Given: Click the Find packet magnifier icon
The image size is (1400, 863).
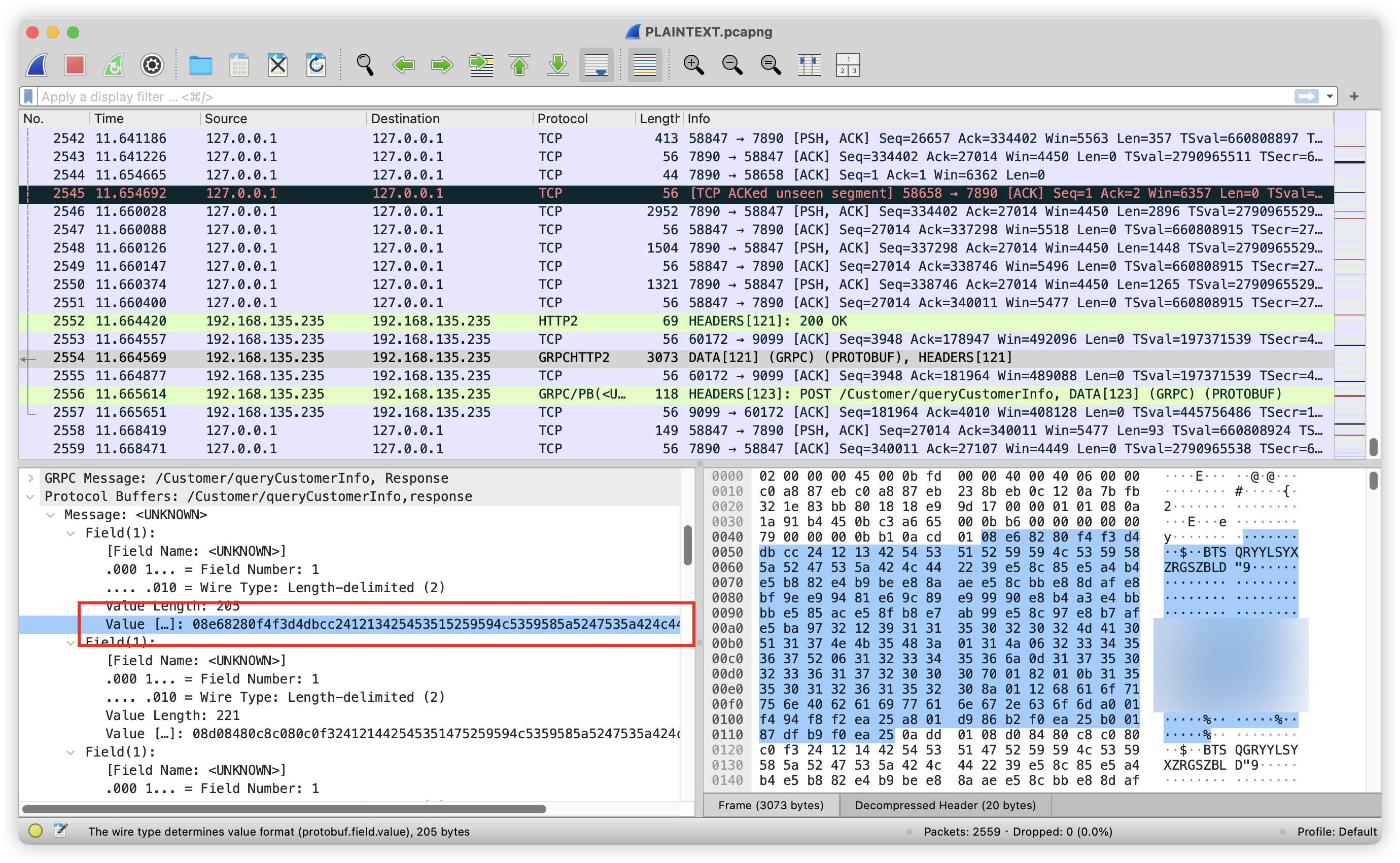Looking at the screenshot, I should [365, 65].
